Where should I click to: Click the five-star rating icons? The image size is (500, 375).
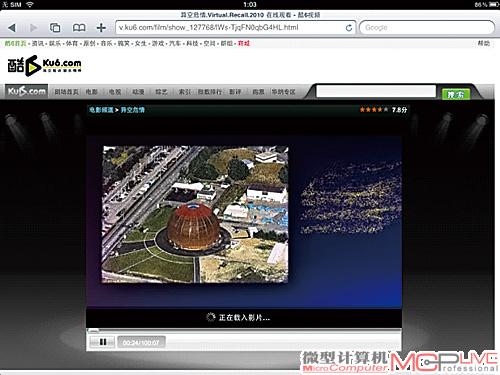374,109
